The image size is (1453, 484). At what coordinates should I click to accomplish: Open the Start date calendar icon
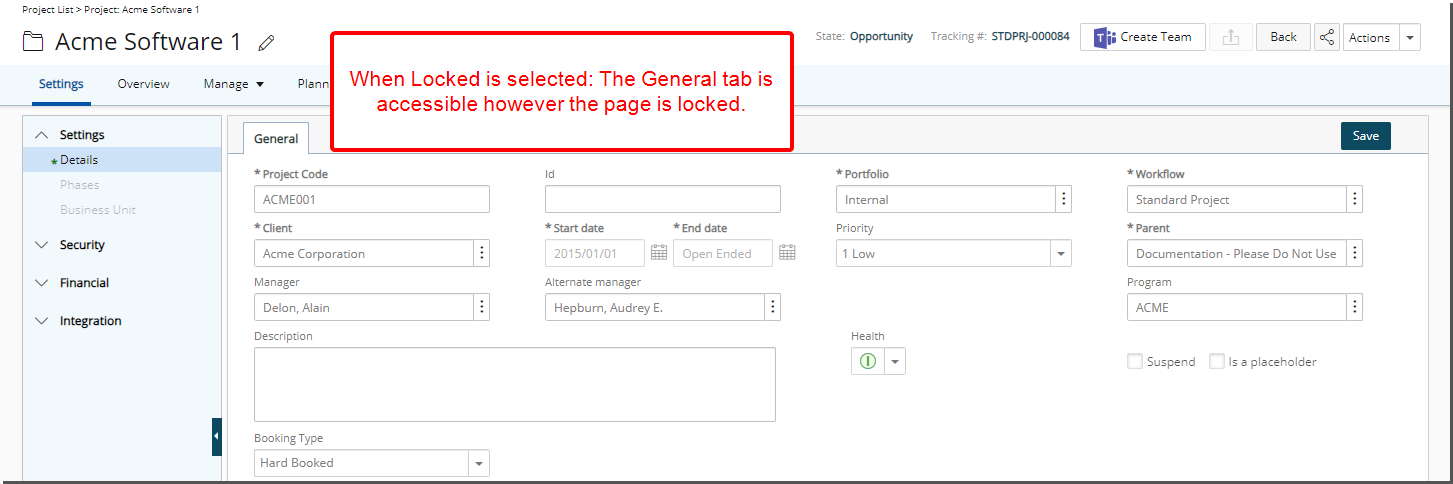(659, 253)
